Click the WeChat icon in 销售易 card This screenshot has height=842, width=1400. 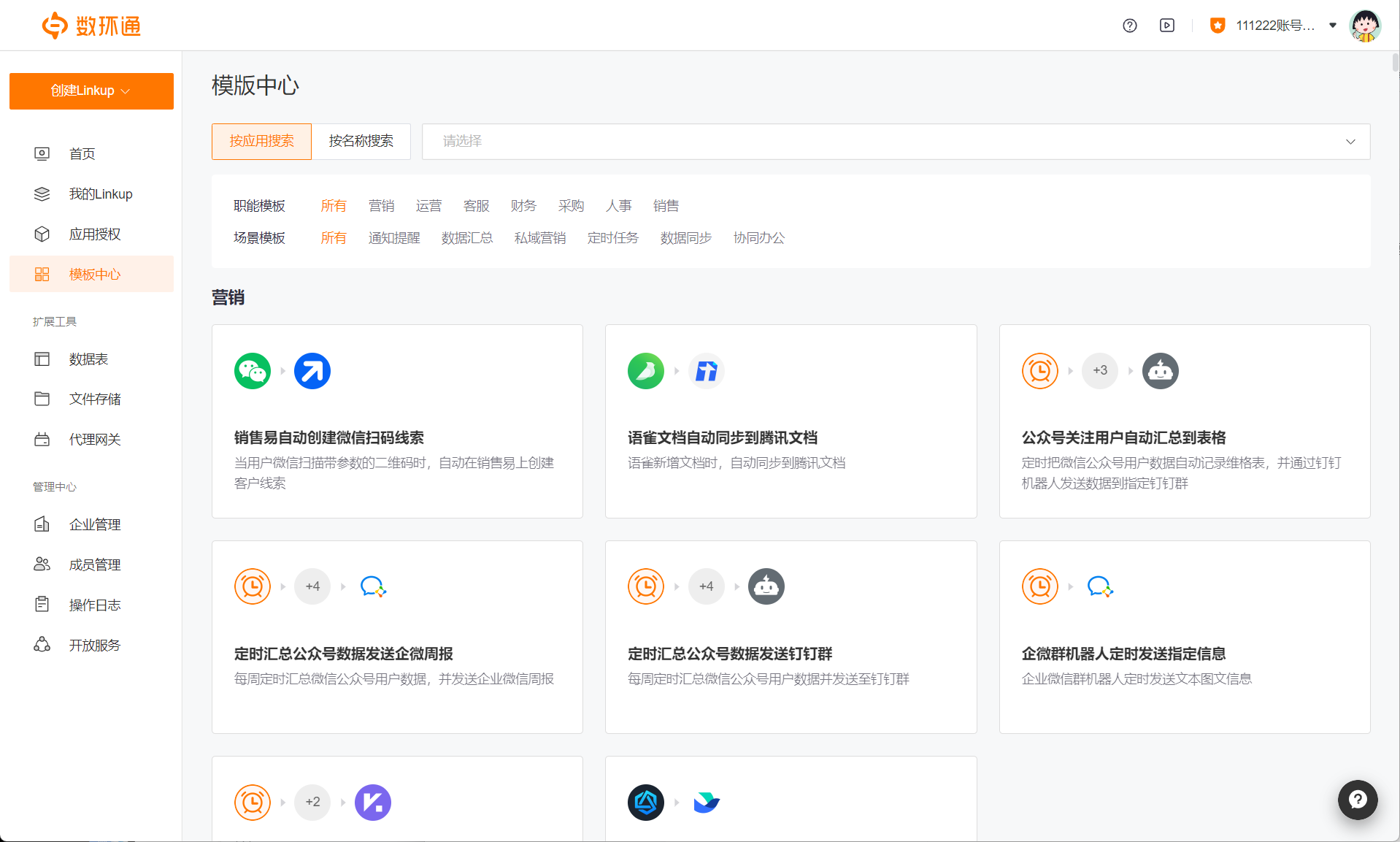[253, 371]
